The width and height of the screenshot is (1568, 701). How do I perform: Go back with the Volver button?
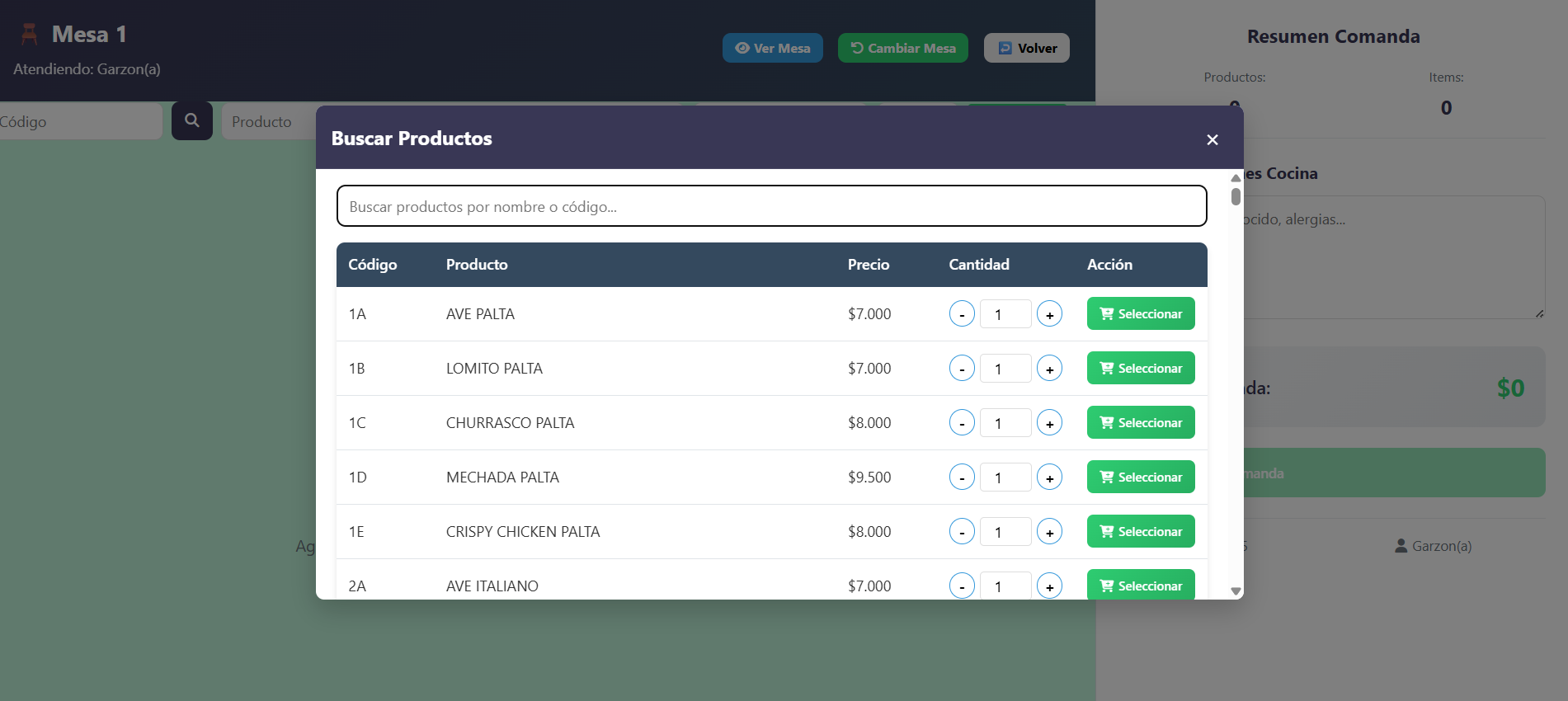click(1026, 48)
